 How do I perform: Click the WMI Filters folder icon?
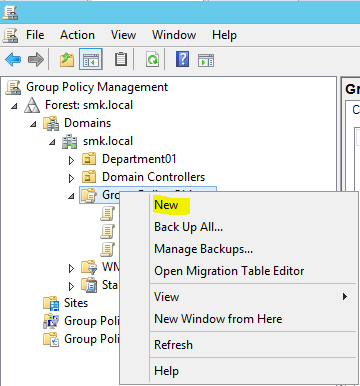click(x=89, y=267)
